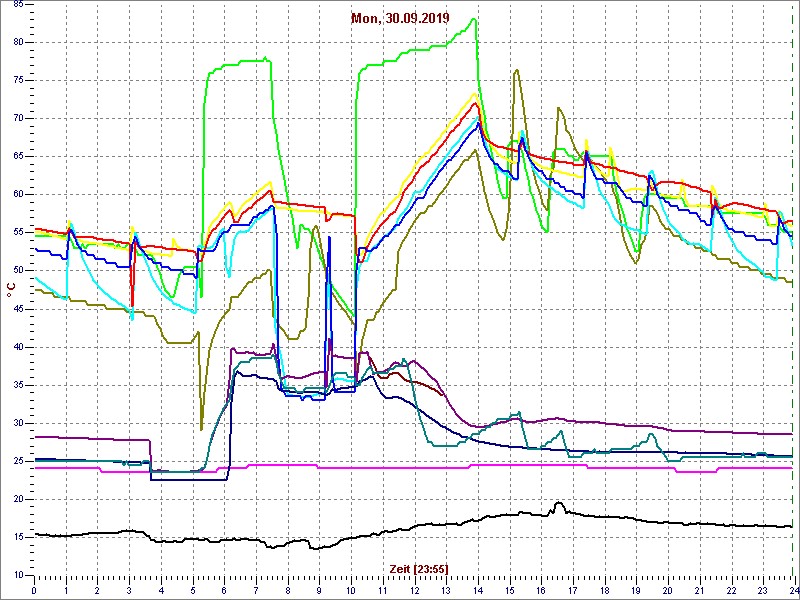Click hour 12 on the time axis

[x=414, y=591]
